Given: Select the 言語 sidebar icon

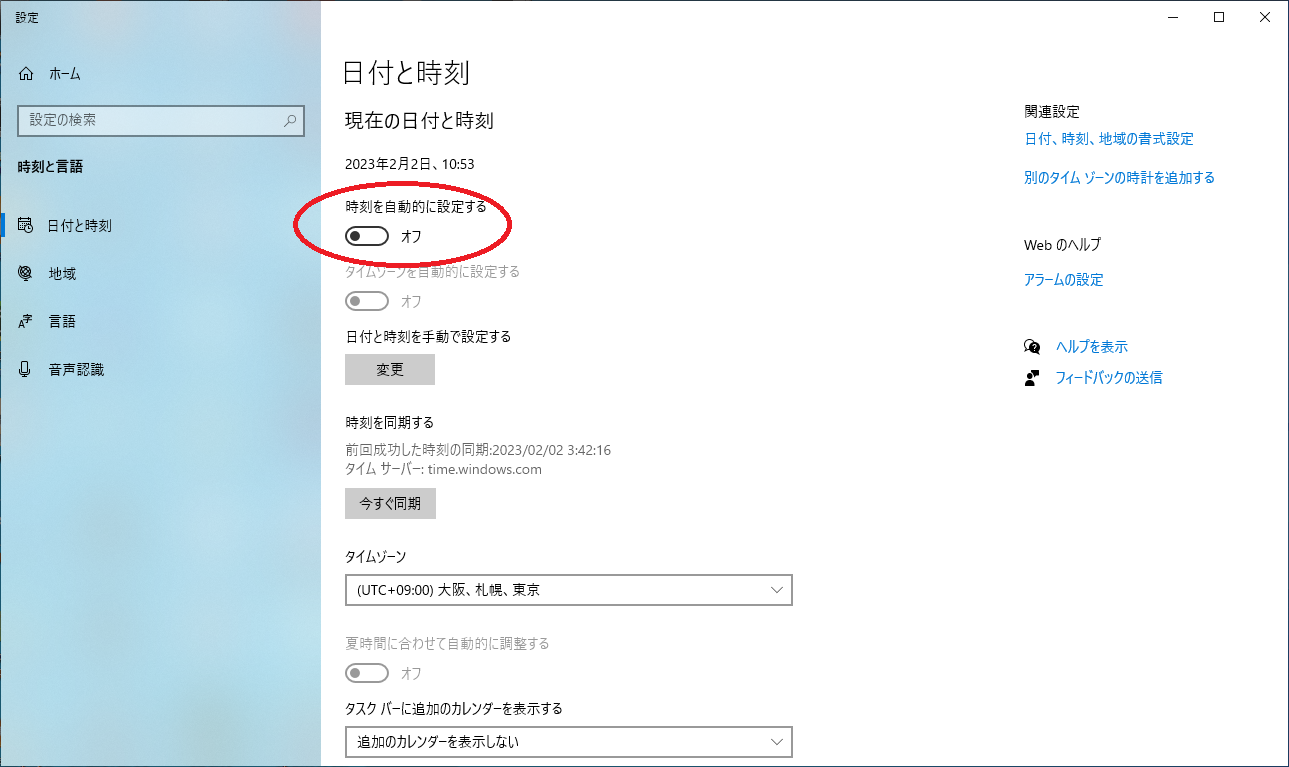Looking at the screenshot, I should 25,321.
